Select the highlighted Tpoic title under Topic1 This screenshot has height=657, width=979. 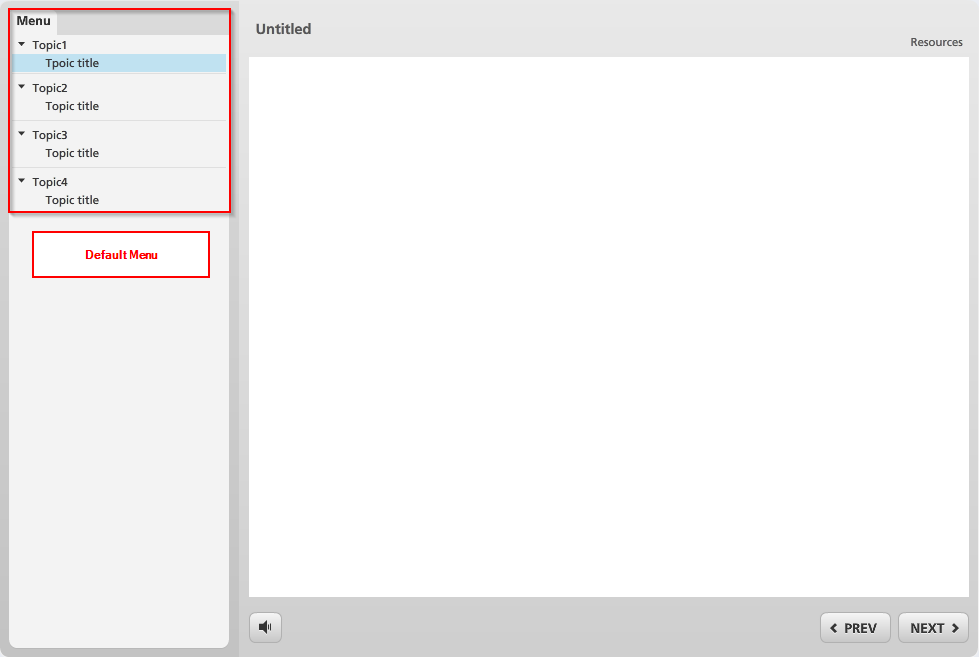pyautogui.click(x=71, y=63)
